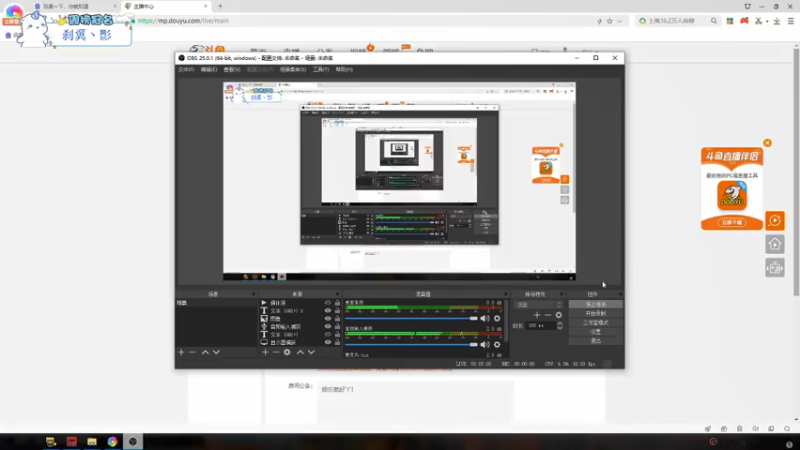This screenshot has height=450, width=800.
Task: Click the desktop audio volume slider
Action: click(411, 318)
